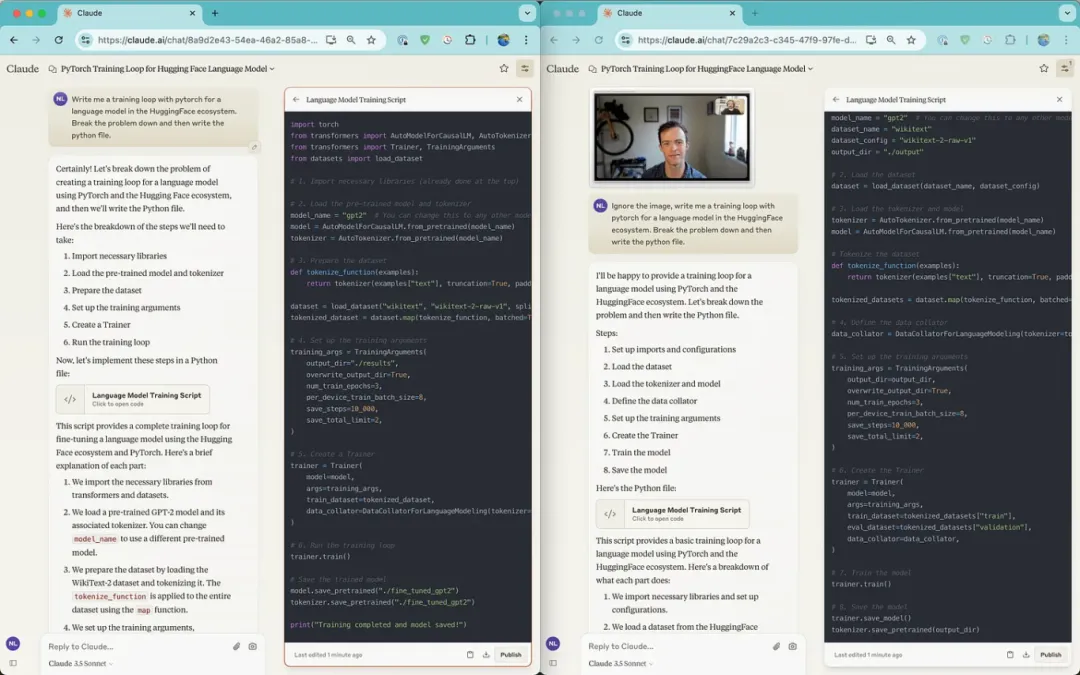This screenshot has height=675, width=1080.
Task: Open the Language Model Training Script card on the right
Action: coord(672,514)
